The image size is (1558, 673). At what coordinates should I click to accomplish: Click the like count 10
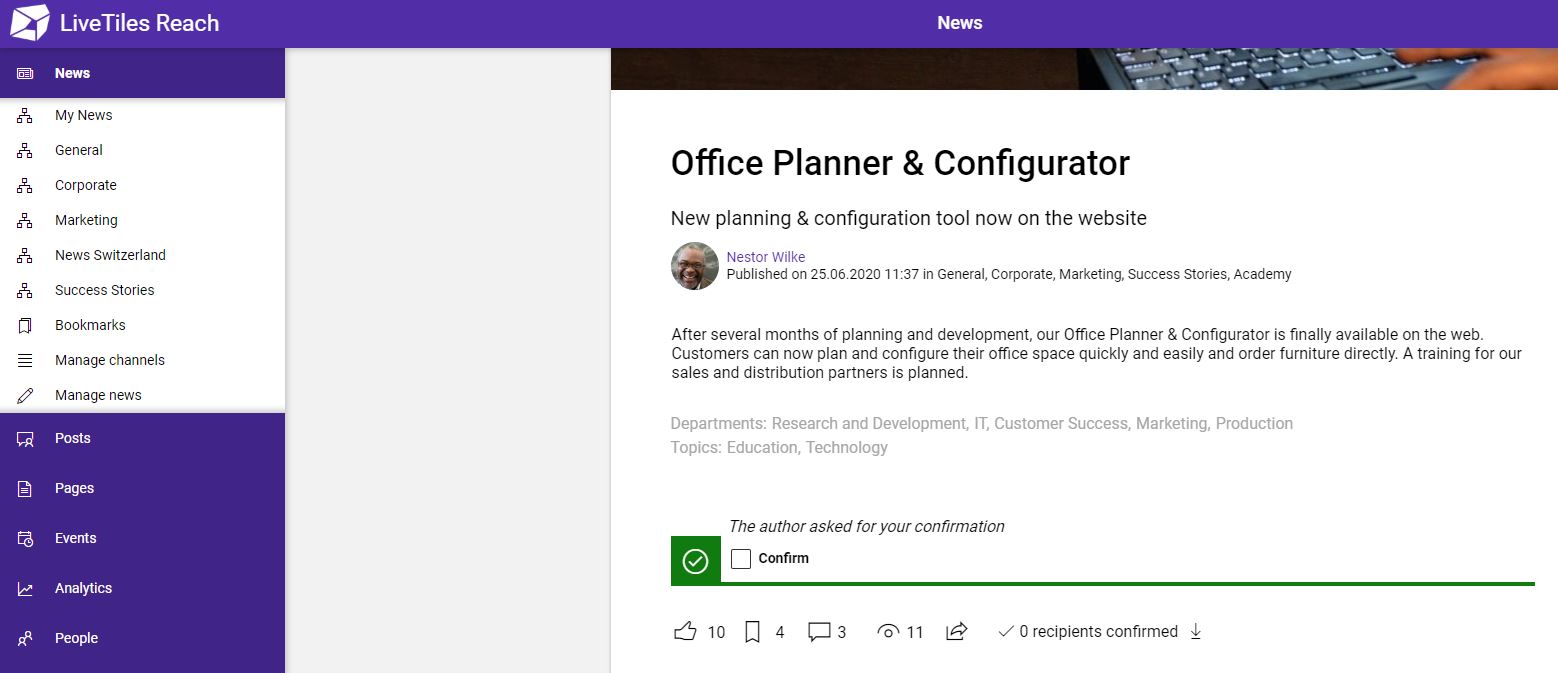716,632
